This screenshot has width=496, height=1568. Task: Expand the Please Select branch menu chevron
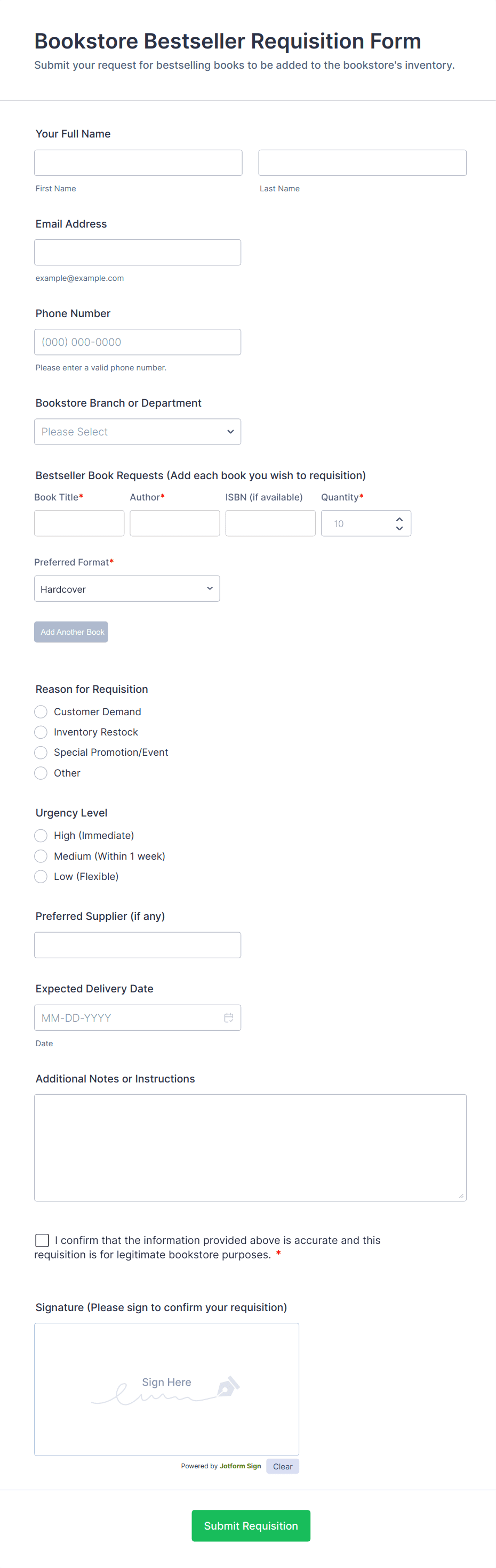[230, 432]
